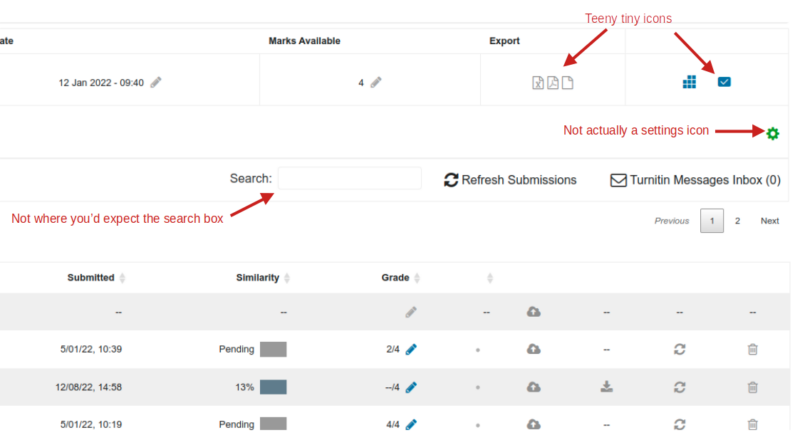Screen dimensions: 800x445
Task: Edit the 2/4 grade with blue pencil
Action: point(411,350)
